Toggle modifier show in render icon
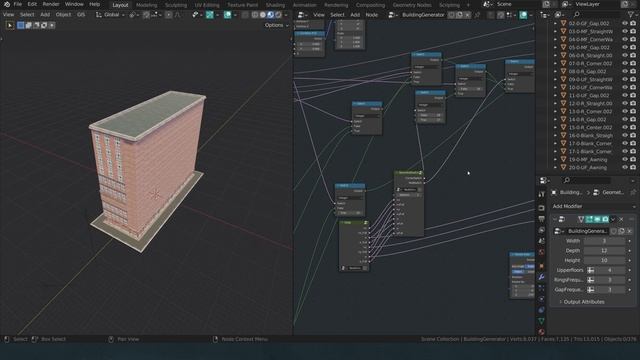Screen dimensions: 640x360 pyautogui.click(x=605, y=219)
